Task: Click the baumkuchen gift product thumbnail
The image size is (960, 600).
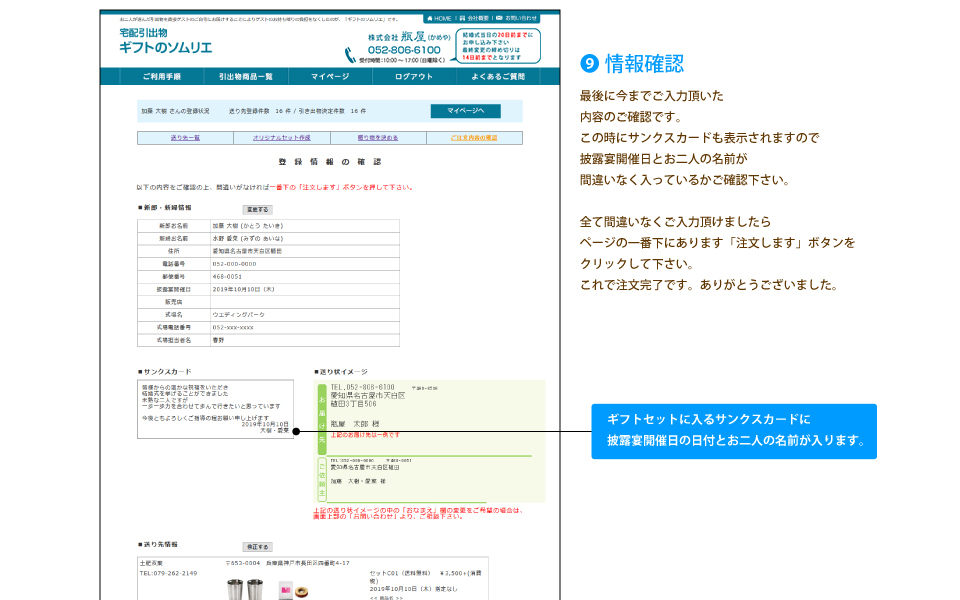Action: click(301, 590)
